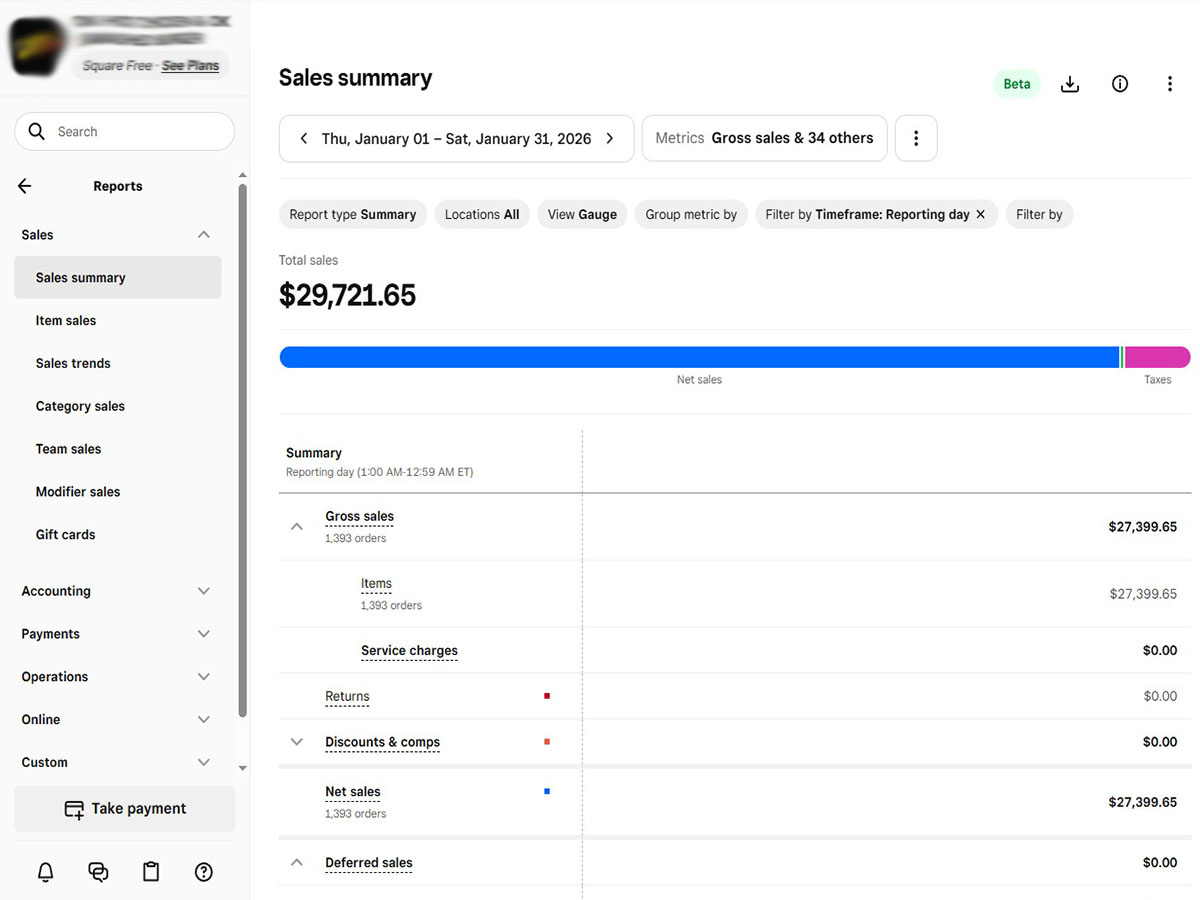
Task: Open Item sales report
Action: [66, 321]
